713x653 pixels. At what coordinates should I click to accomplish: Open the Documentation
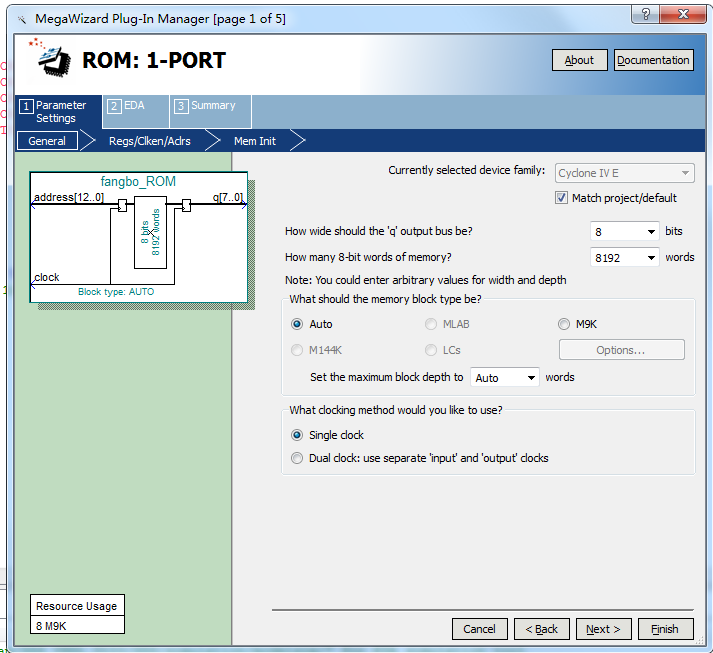click(653, 60)
